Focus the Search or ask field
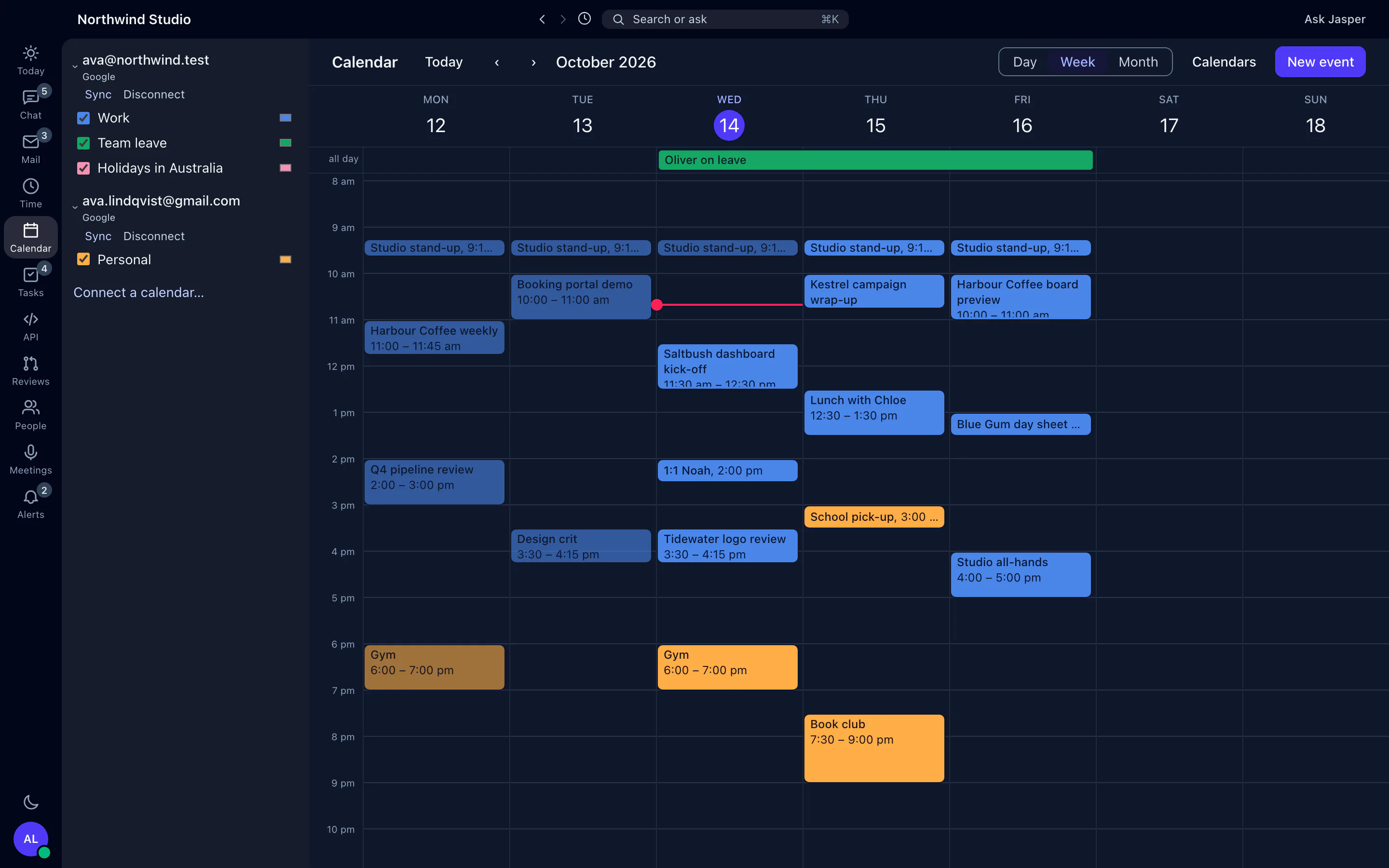 pyautogui.click(x=725, y=19)
